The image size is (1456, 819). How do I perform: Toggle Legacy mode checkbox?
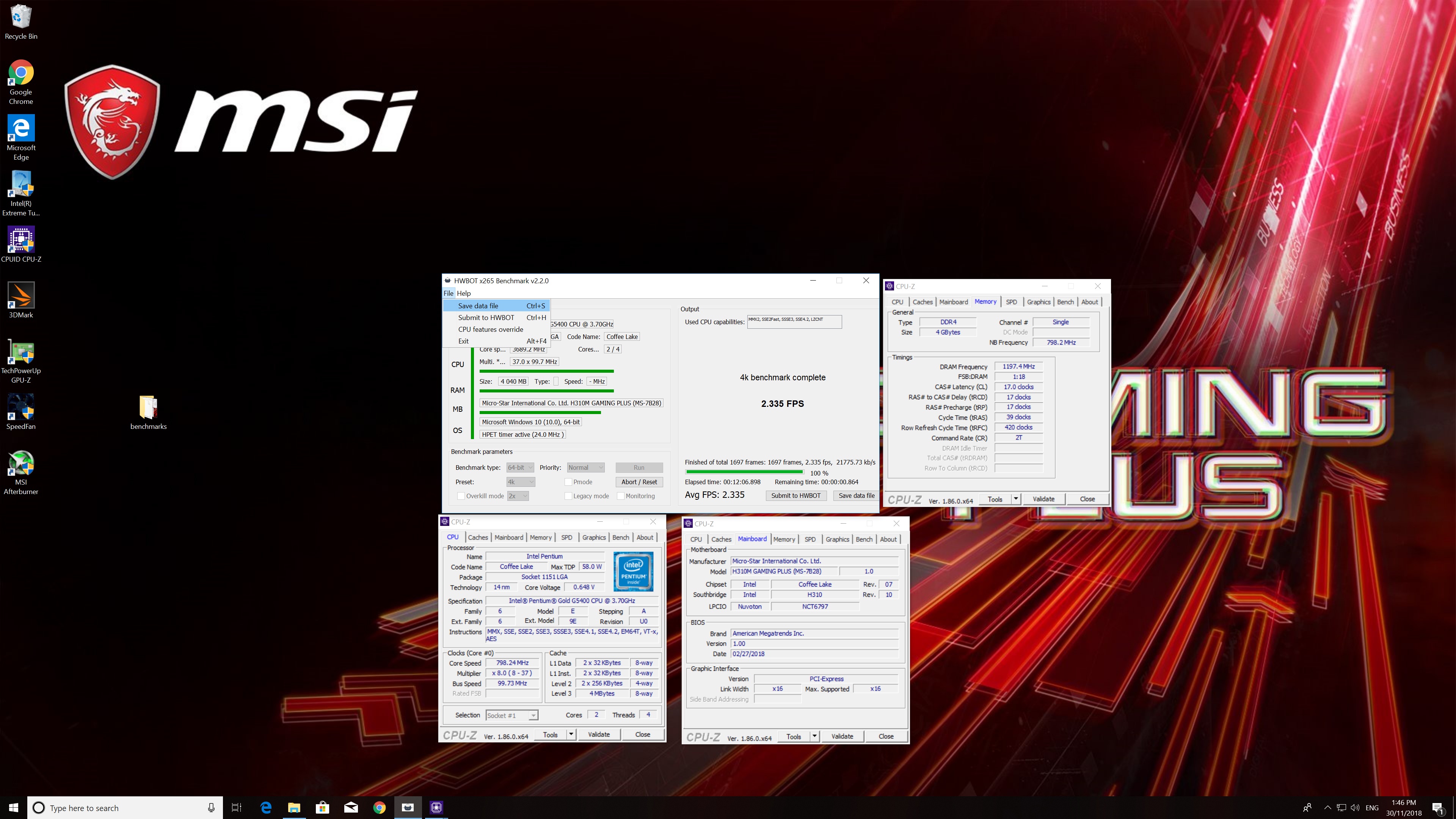pyautogui.click(x=568, y=496)
